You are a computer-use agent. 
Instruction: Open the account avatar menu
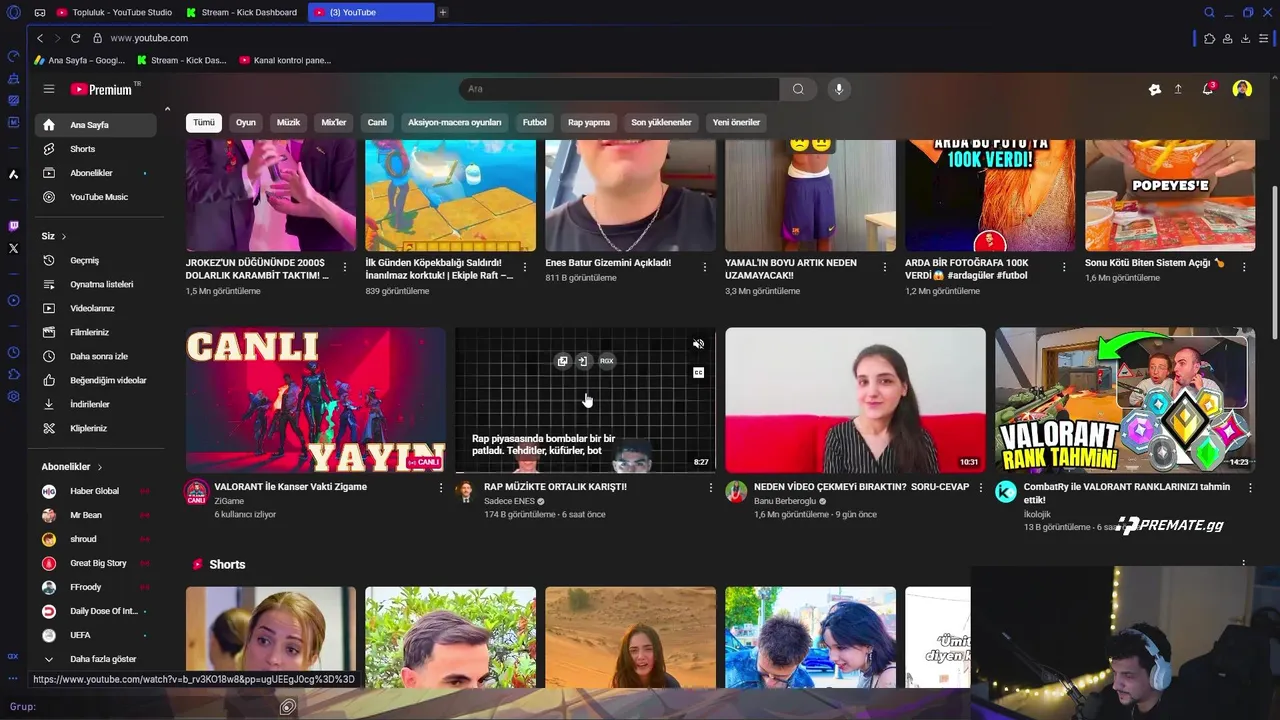1242,89
